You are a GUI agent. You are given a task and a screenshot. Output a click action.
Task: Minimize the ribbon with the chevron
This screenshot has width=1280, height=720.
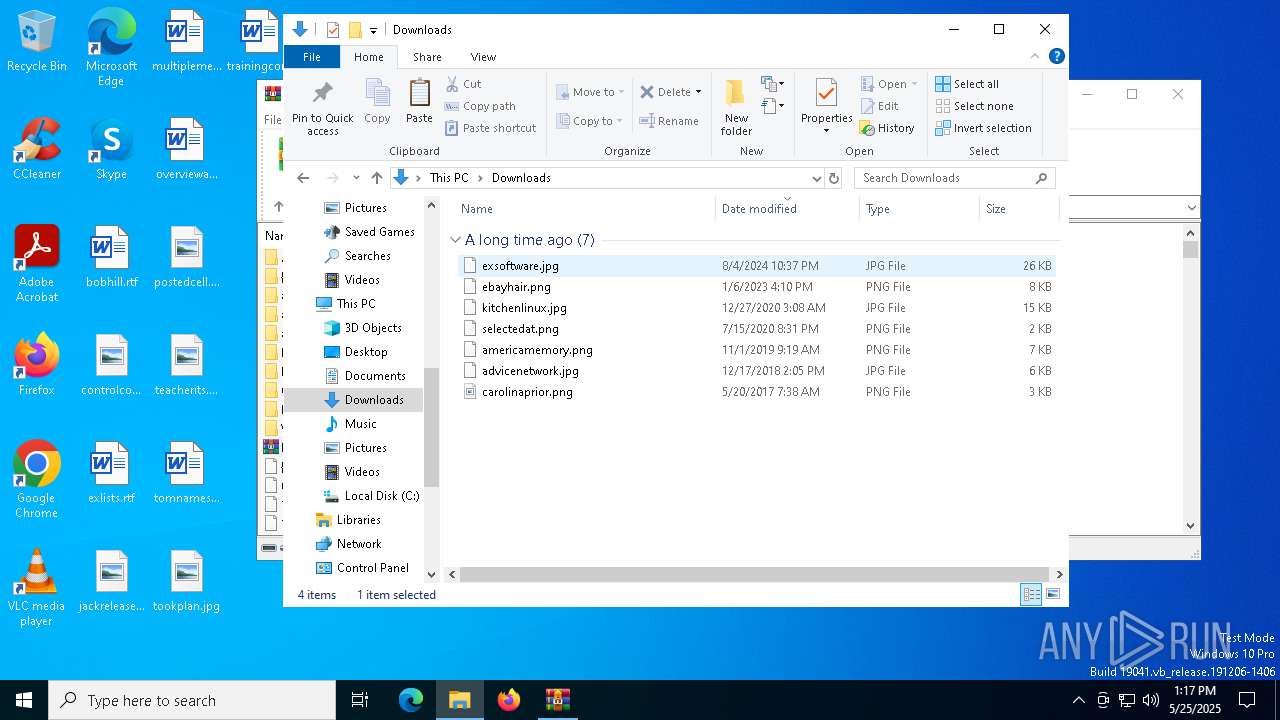click(1035, 57)
